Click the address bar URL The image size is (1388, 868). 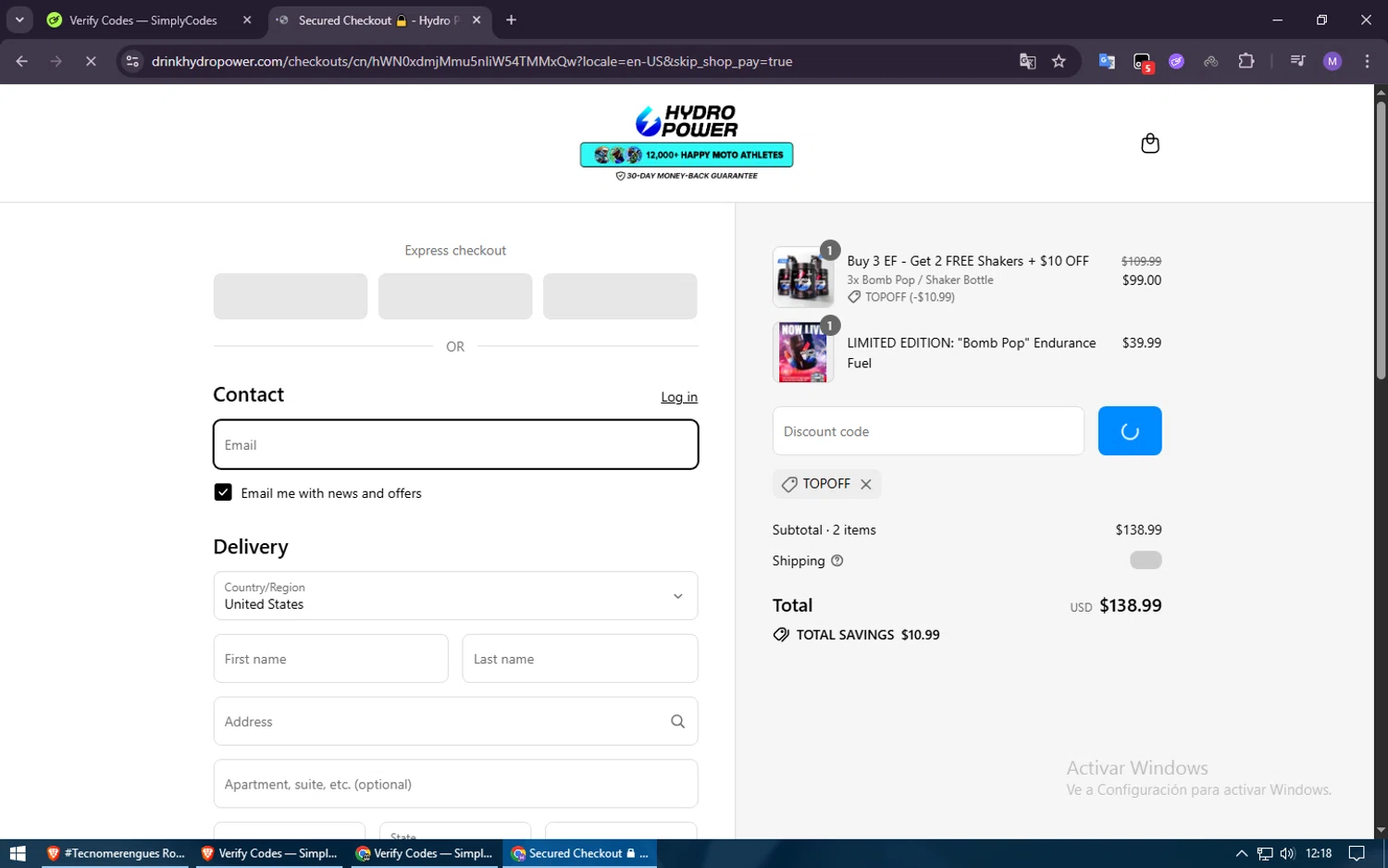[x=472, y=61]
